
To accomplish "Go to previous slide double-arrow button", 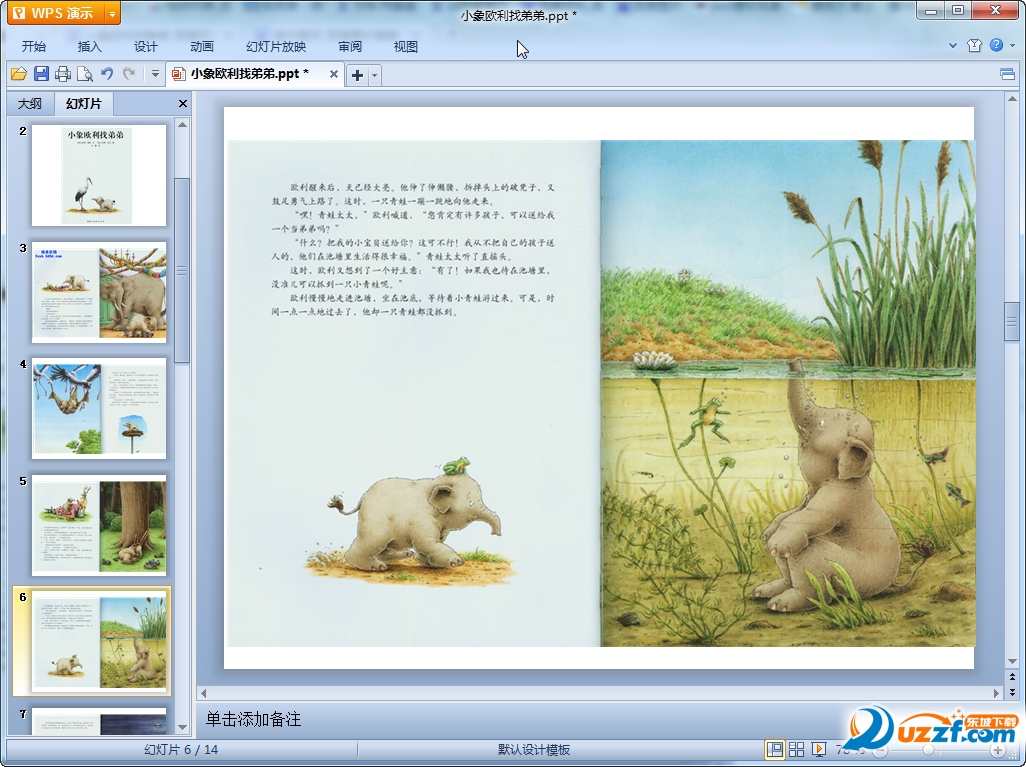I will [1012, 677].
